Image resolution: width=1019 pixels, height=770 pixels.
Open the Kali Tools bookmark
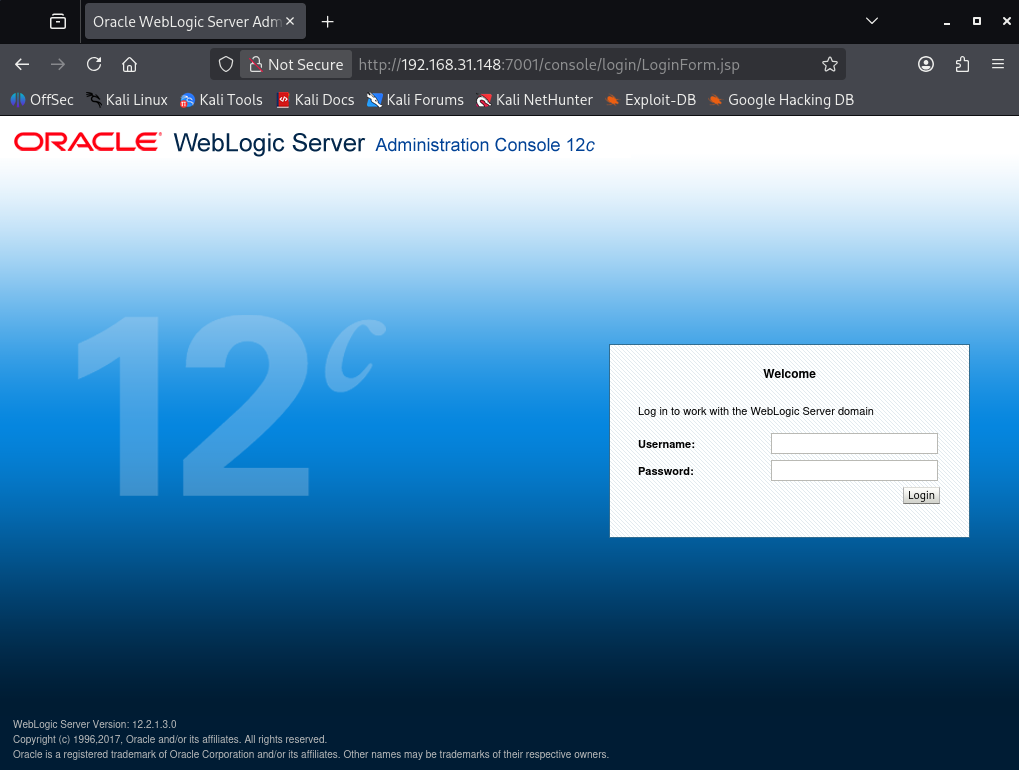221,100
